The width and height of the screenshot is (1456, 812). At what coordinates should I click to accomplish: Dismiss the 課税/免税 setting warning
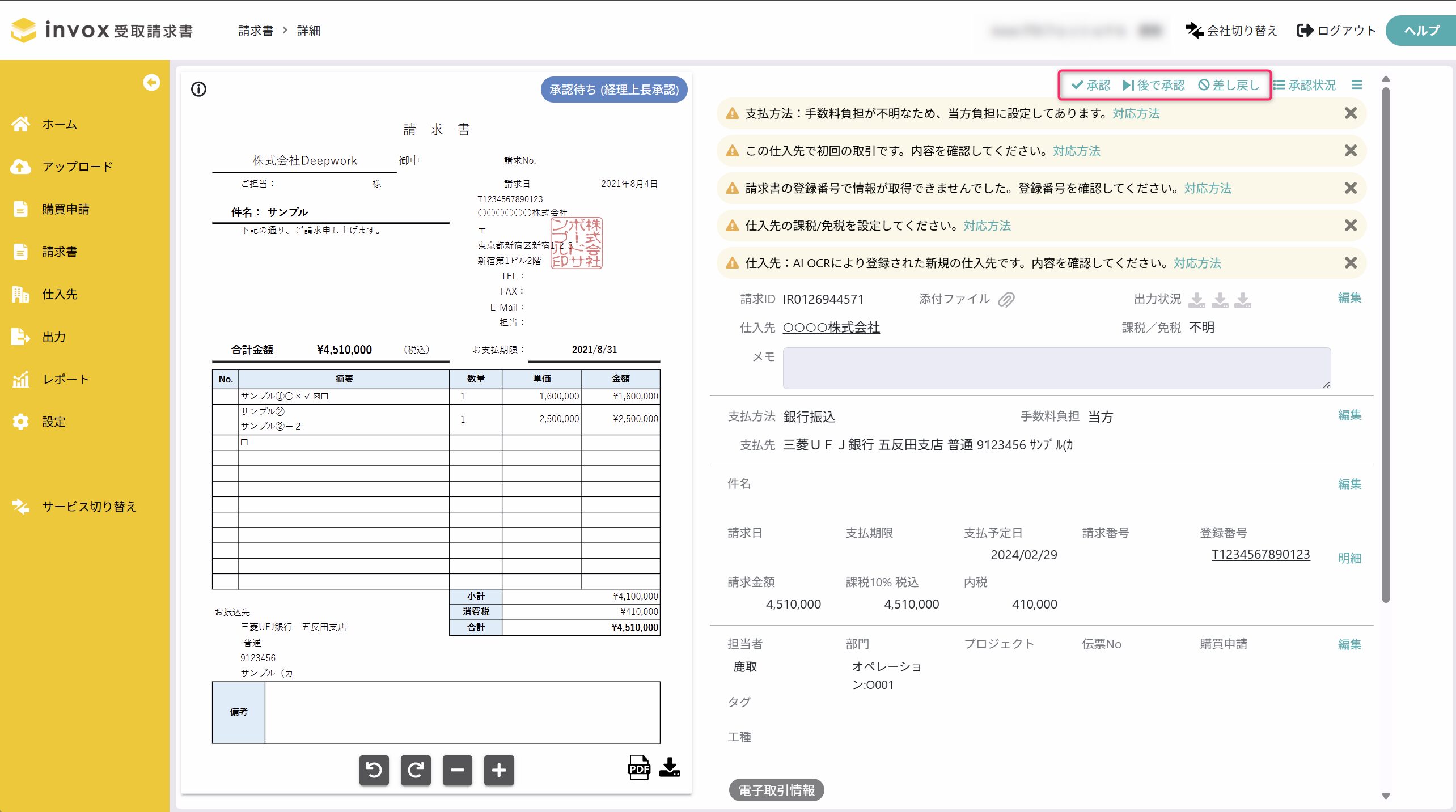1351,226
